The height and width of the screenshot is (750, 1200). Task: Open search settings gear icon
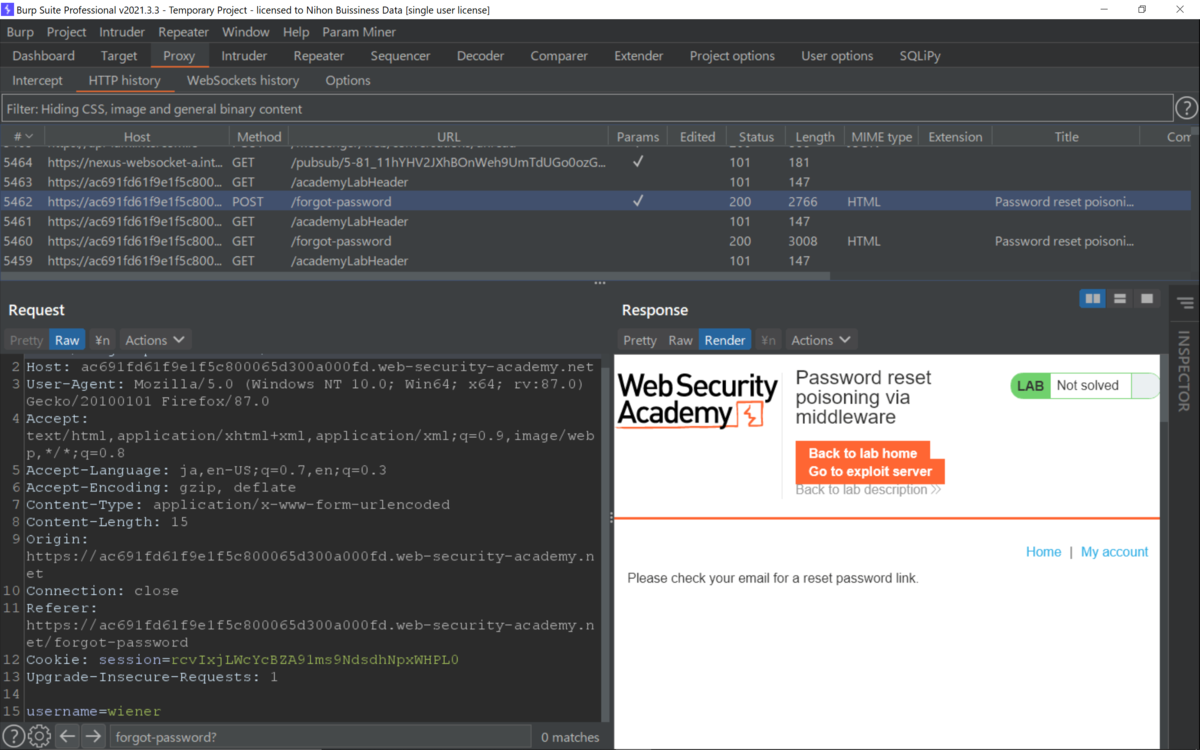point(39,737)
